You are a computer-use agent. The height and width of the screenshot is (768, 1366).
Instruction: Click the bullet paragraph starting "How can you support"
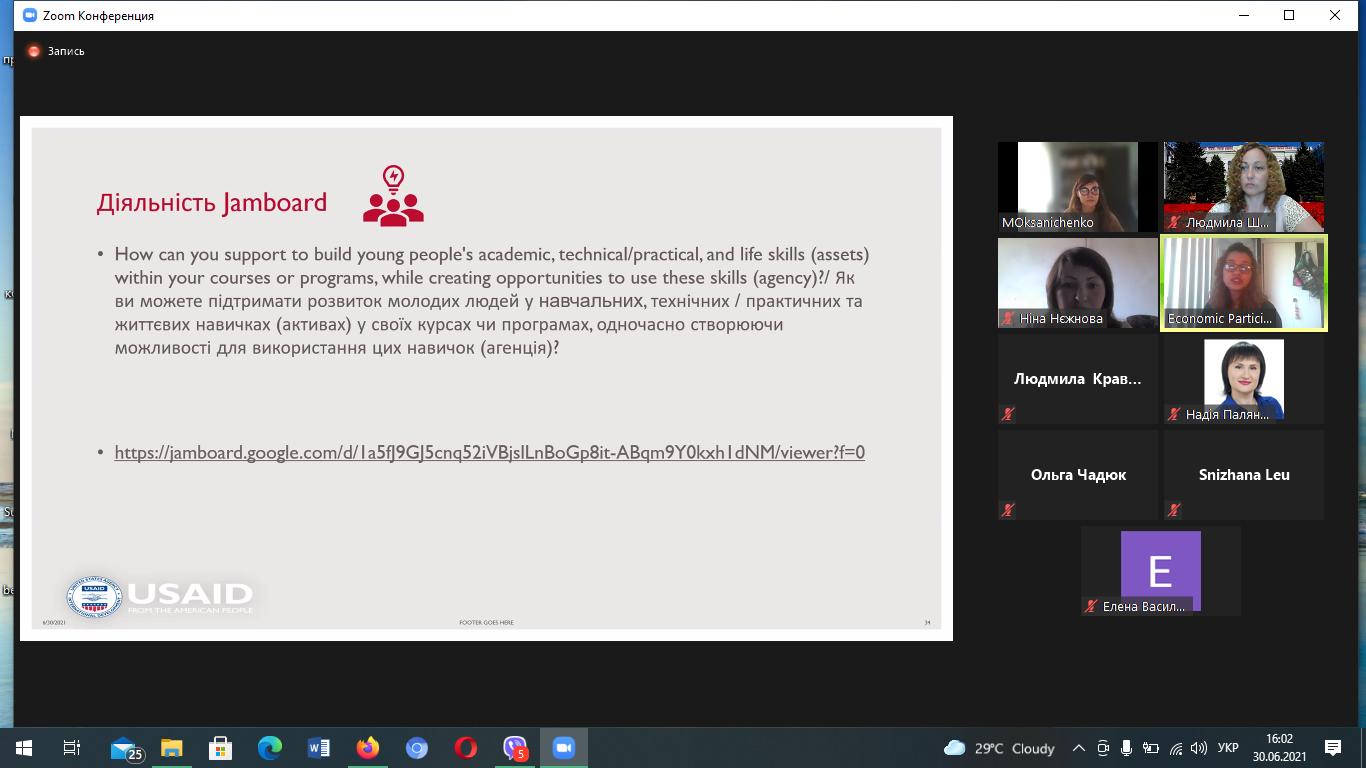[490, 301]
